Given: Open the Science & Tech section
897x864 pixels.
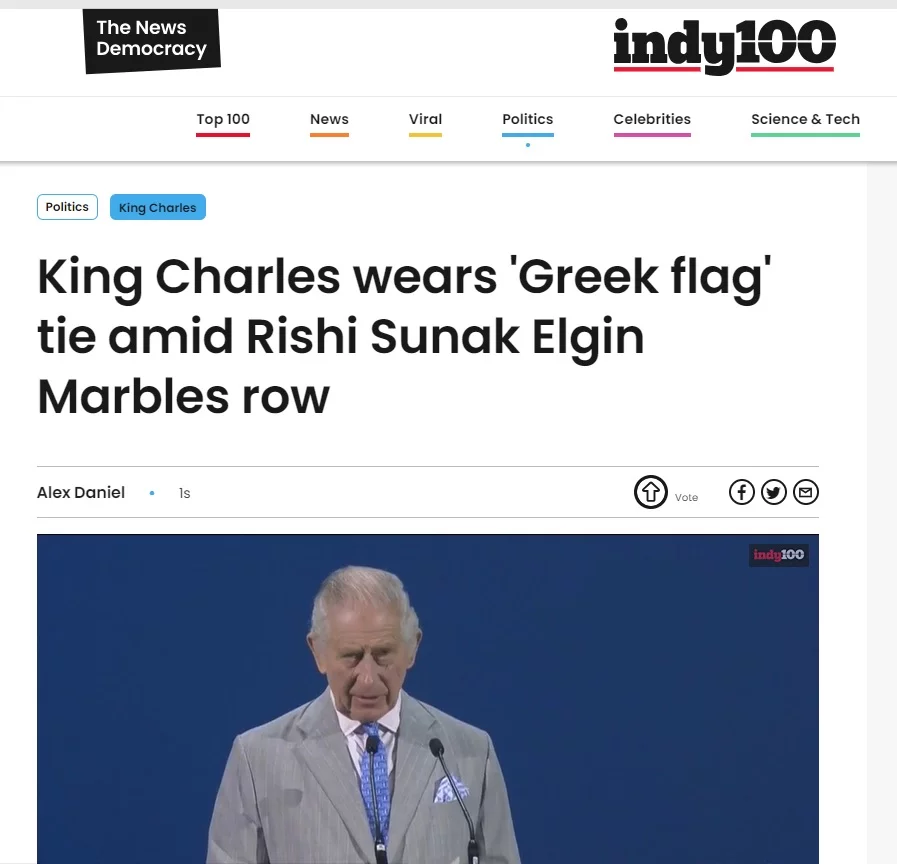Looking at the screenshot, I should click(805, 119).
